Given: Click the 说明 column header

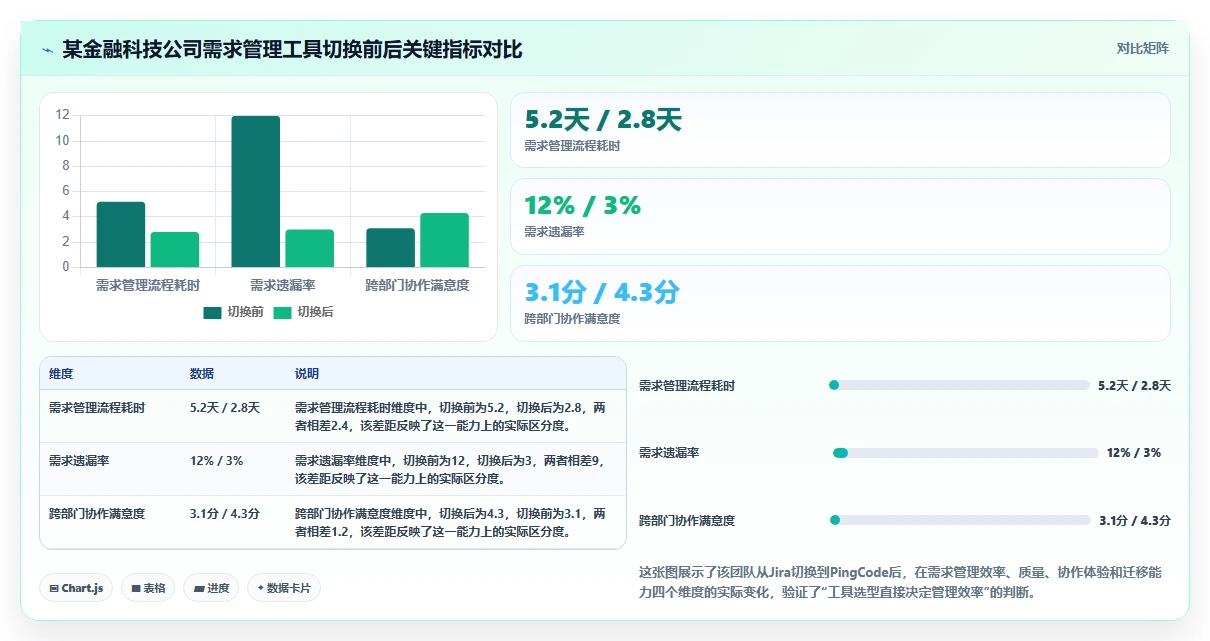Looking at the screenshot, I should 307,374.
